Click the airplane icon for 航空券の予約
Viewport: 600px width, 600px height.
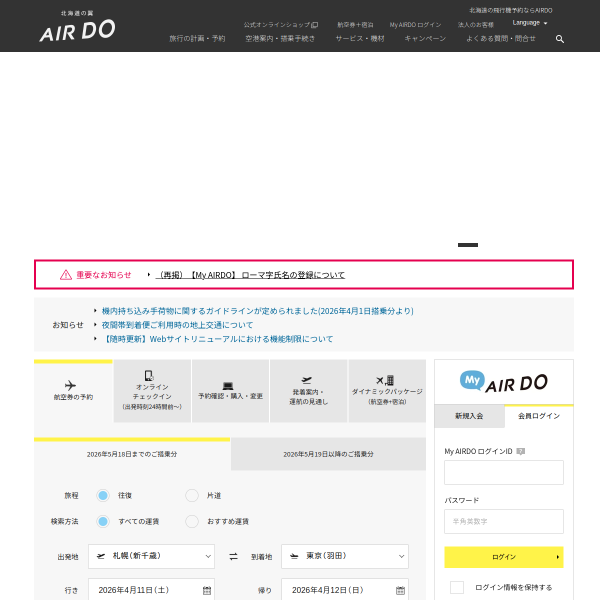point(70,385)
